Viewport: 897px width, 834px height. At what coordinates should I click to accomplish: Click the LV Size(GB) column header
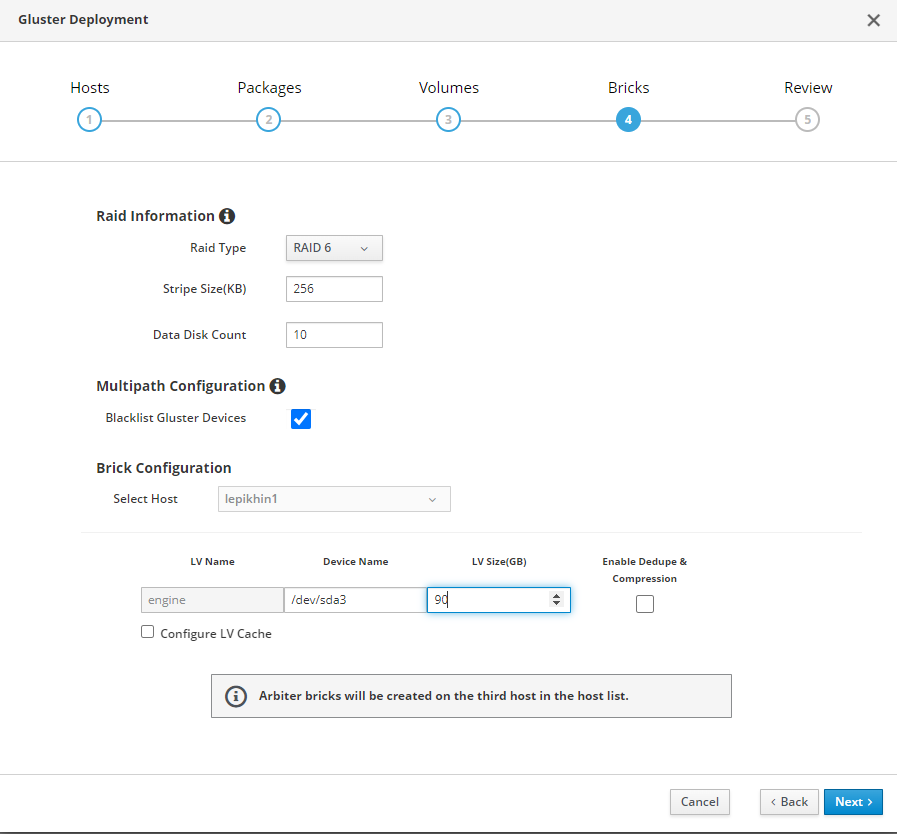click(x=499, y=562)
